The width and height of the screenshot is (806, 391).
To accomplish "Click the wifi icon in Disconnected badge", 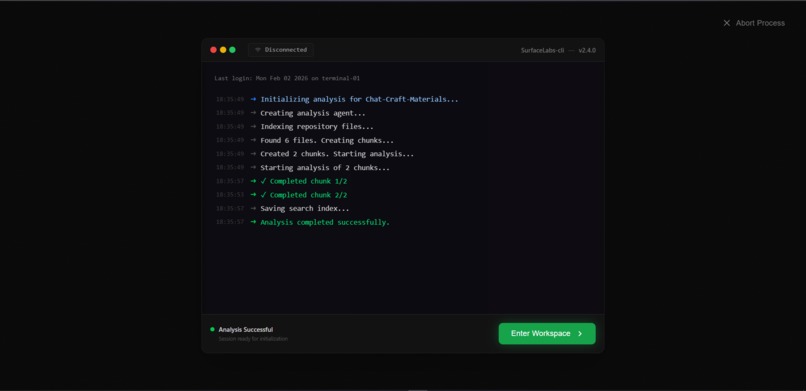I will (258, 50).
